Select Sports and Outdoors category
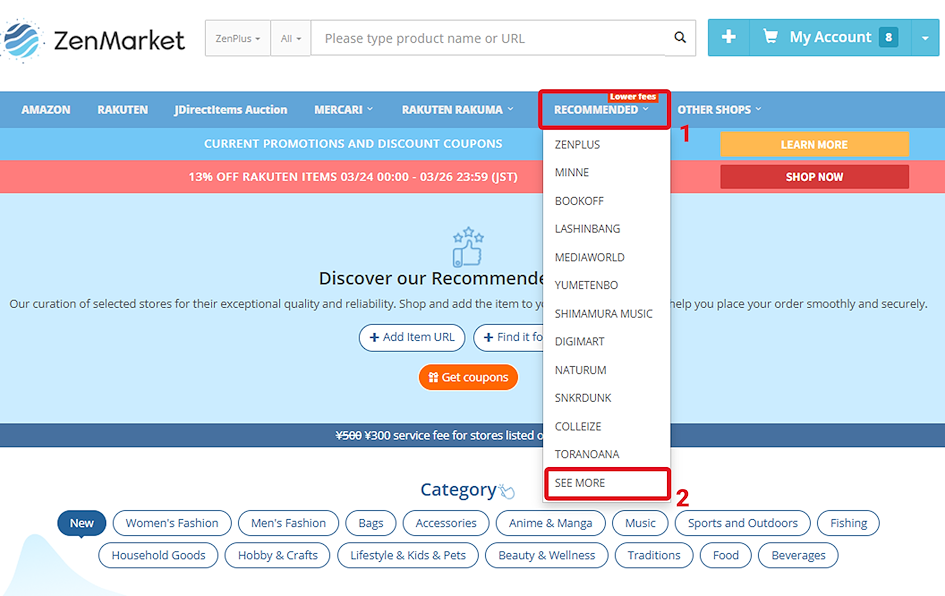This screenshot has height=596, width=945. tap(742, 523)
